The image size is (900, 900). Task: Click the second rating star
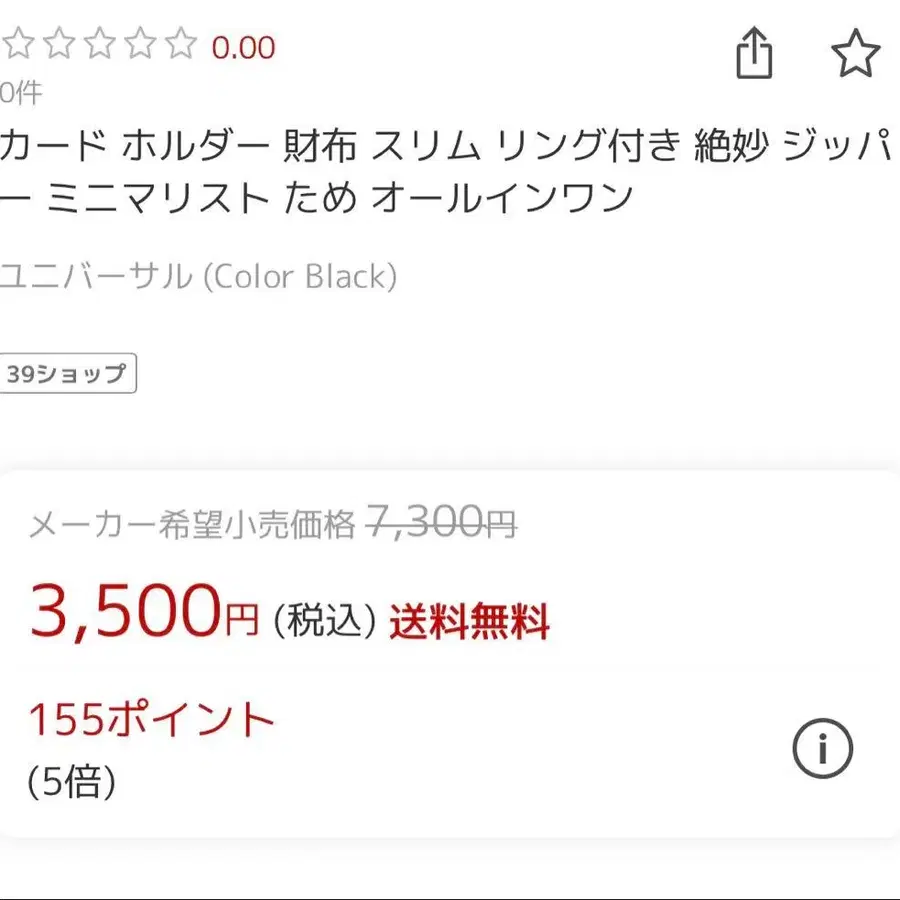pos(59,44)
